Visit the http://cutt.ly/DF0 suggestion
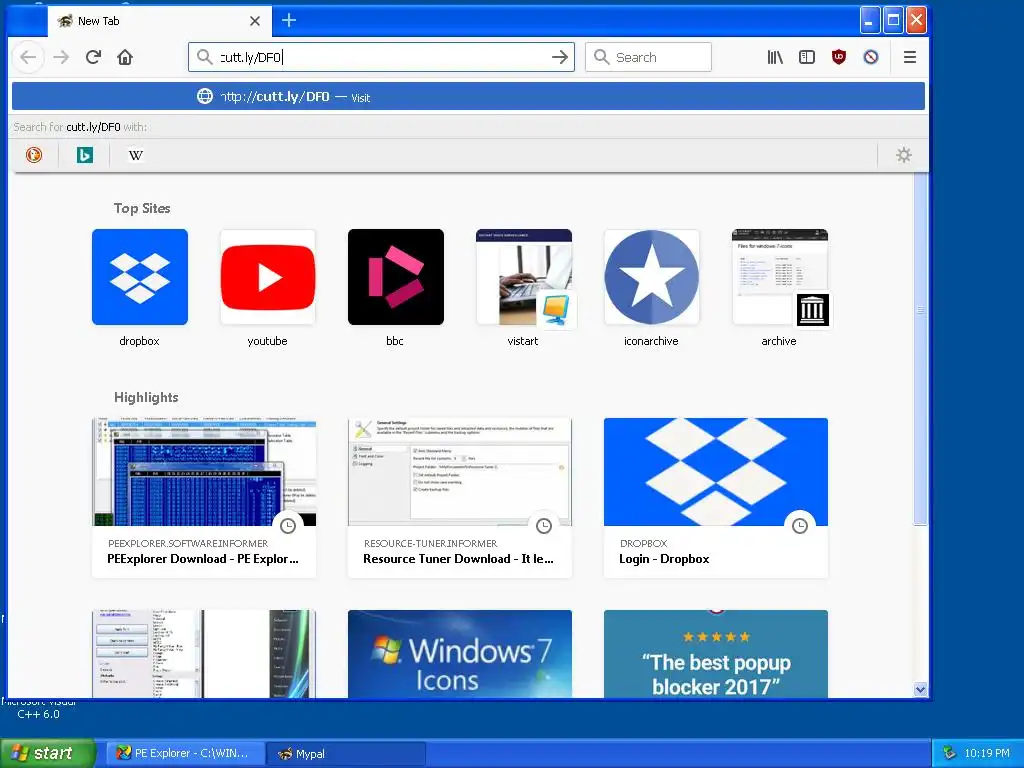The image size is (1024, 768). (468, 97)
